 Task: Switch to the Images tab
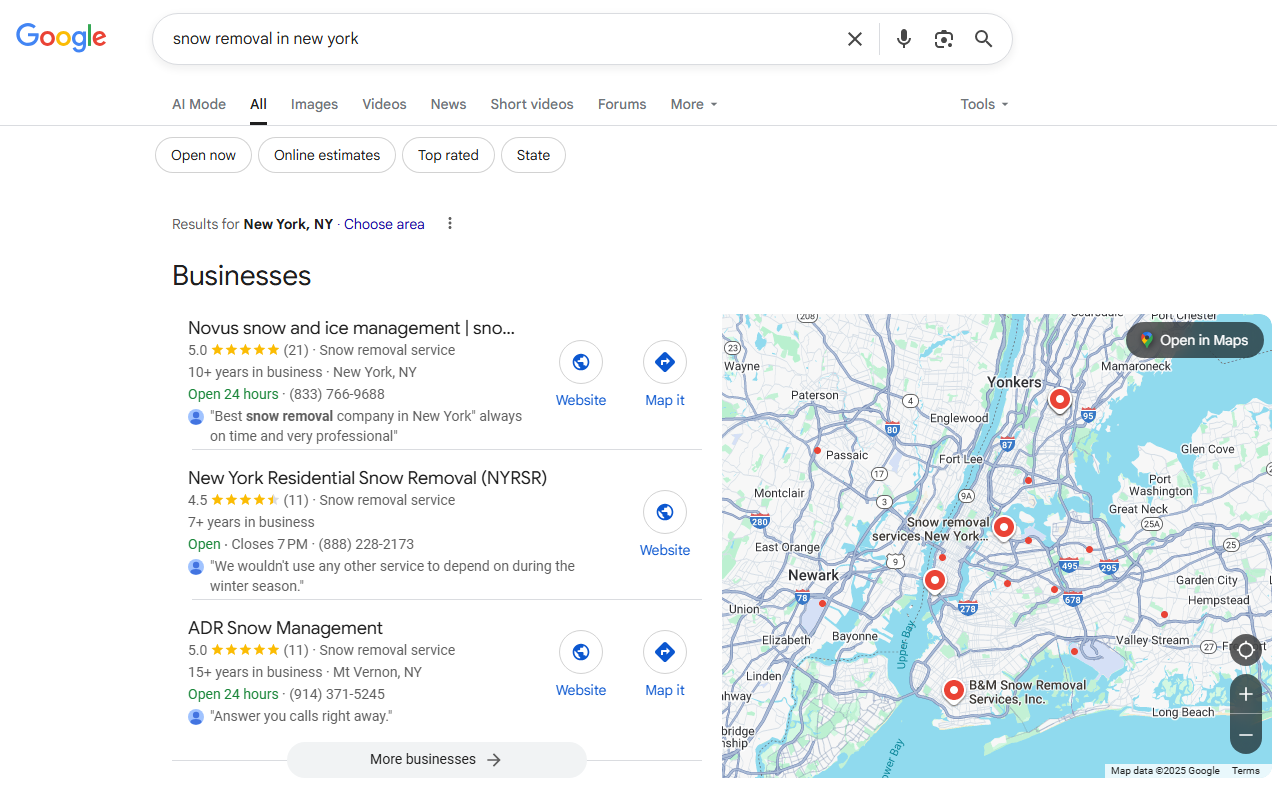click(313, 104)
